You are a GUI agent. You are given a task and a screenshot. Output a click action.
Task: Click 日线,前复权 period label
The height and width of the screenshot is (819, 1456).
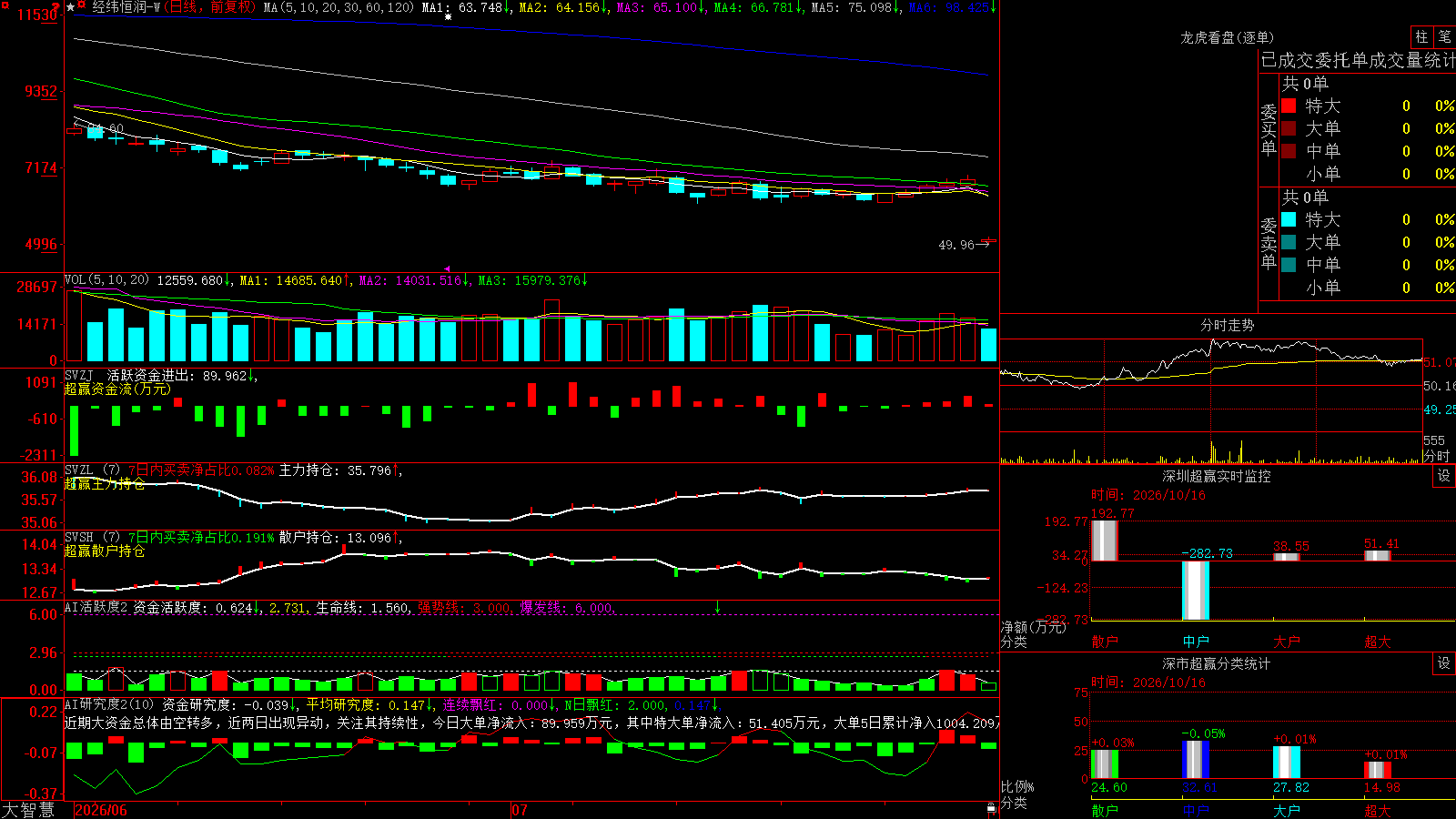point(209,7)
